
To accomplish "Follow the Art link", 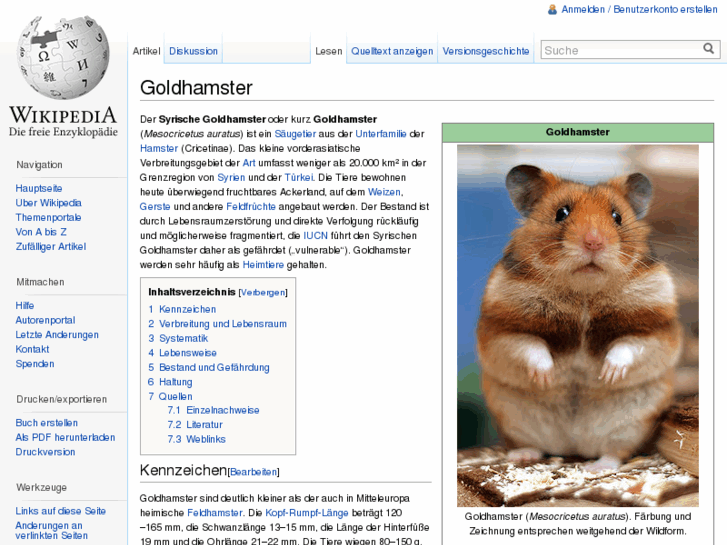I will [x=249, y=163].
